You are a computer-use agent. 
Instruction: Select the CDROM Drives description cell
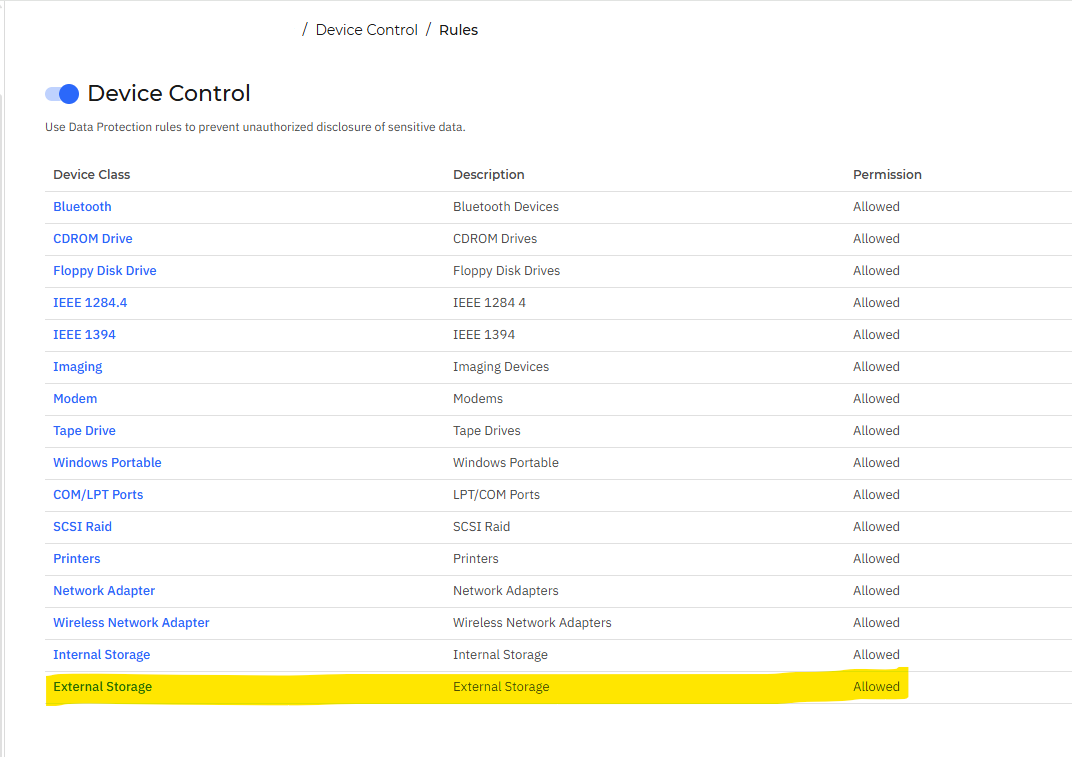point(495,239)
